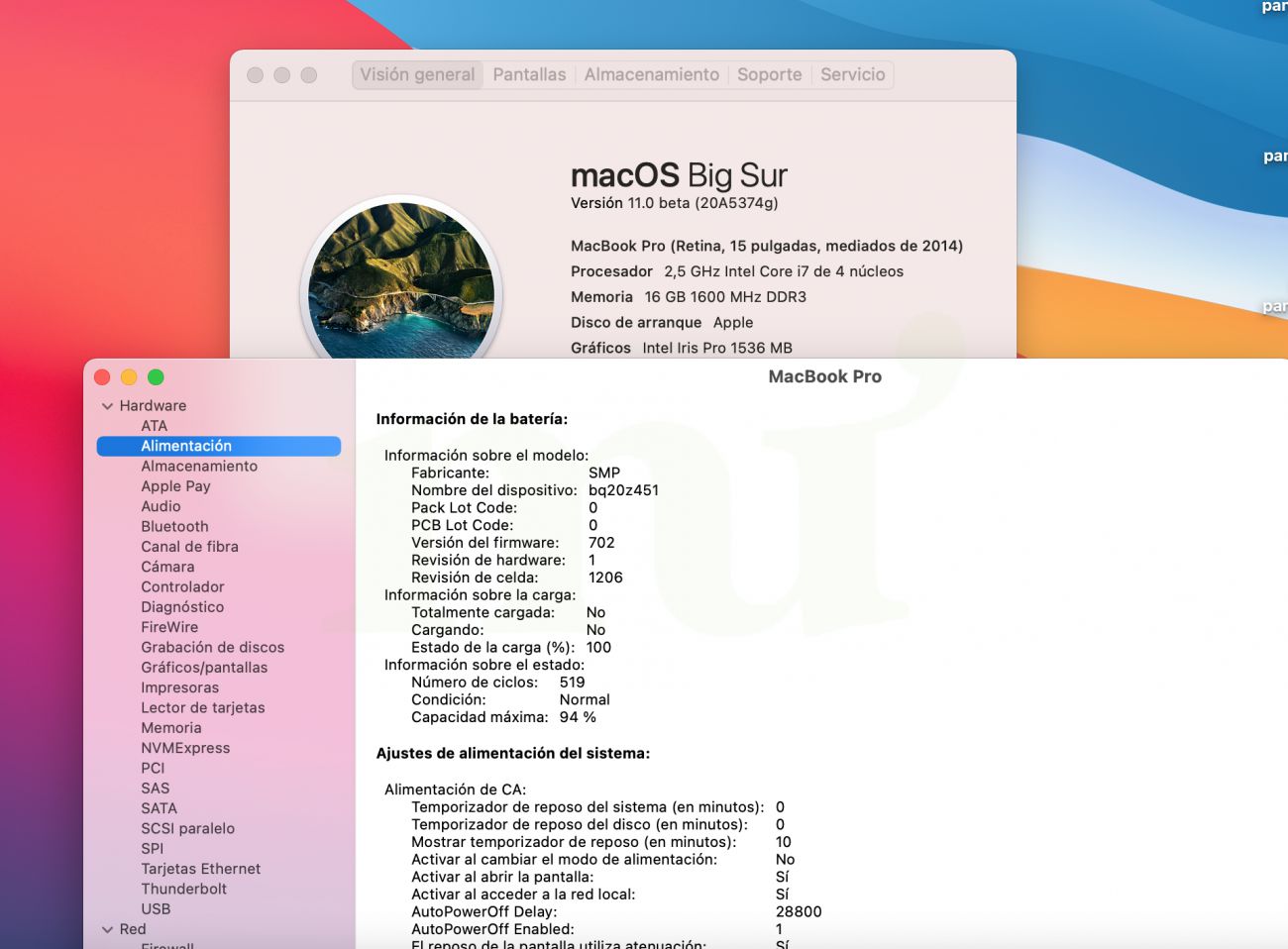The image size is (1288, 949).
Task: Click the cycle count value 519
Action: click(x=572, y=683)
